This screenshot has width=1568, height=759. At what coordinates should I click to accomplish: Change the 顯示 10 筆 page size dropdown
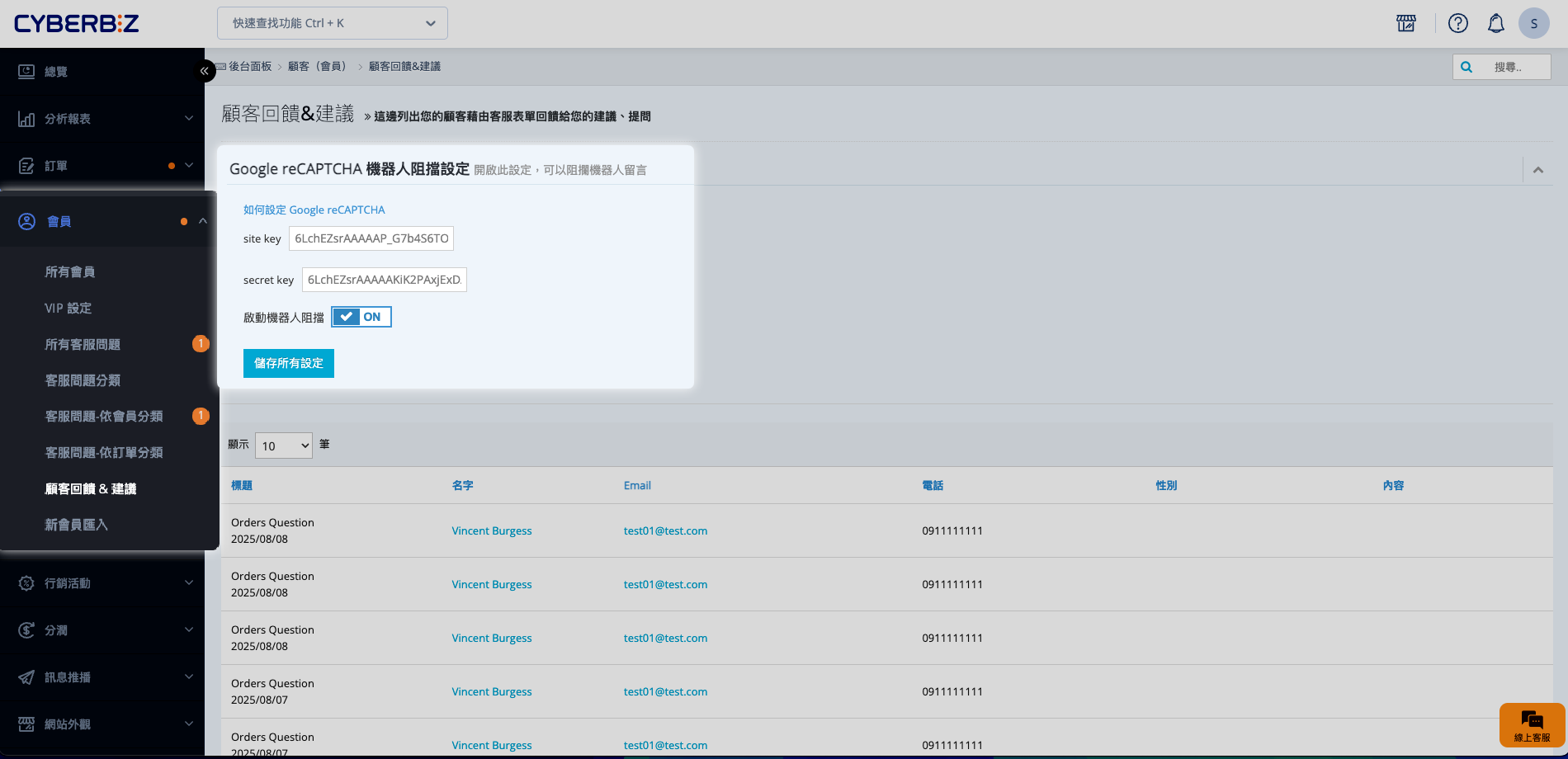coord(283,445)
